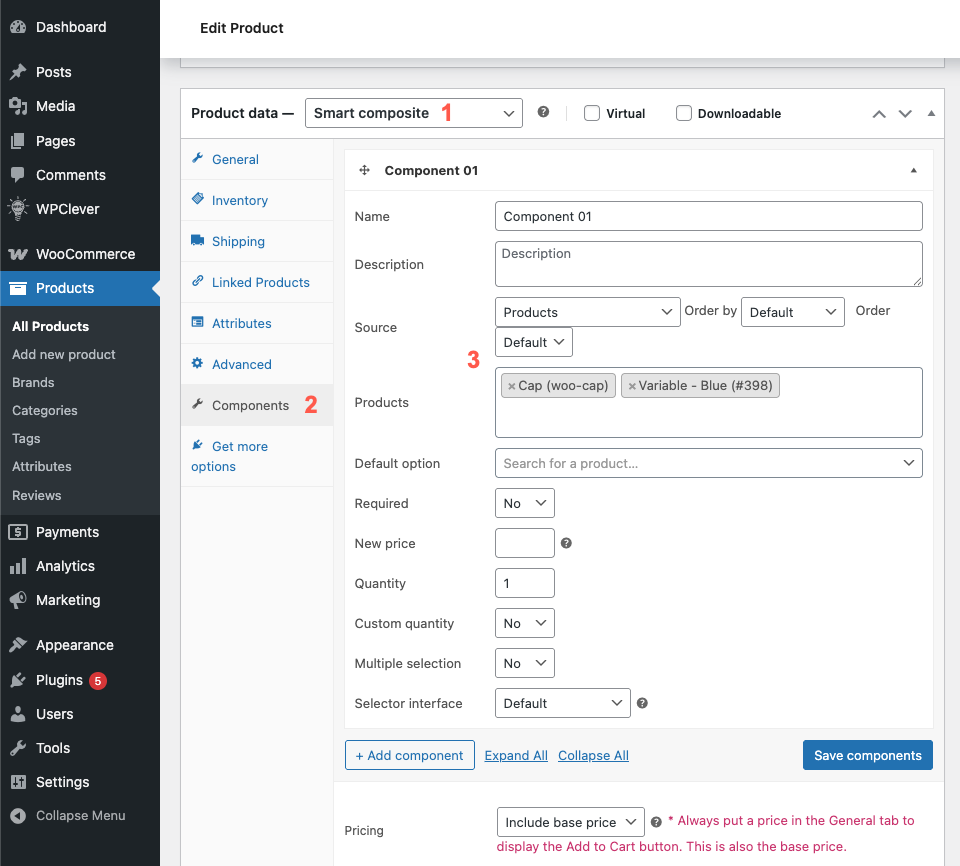Move Product data panel up arrow
Viewport: 960px width, 866px height.
pos(879,114)
